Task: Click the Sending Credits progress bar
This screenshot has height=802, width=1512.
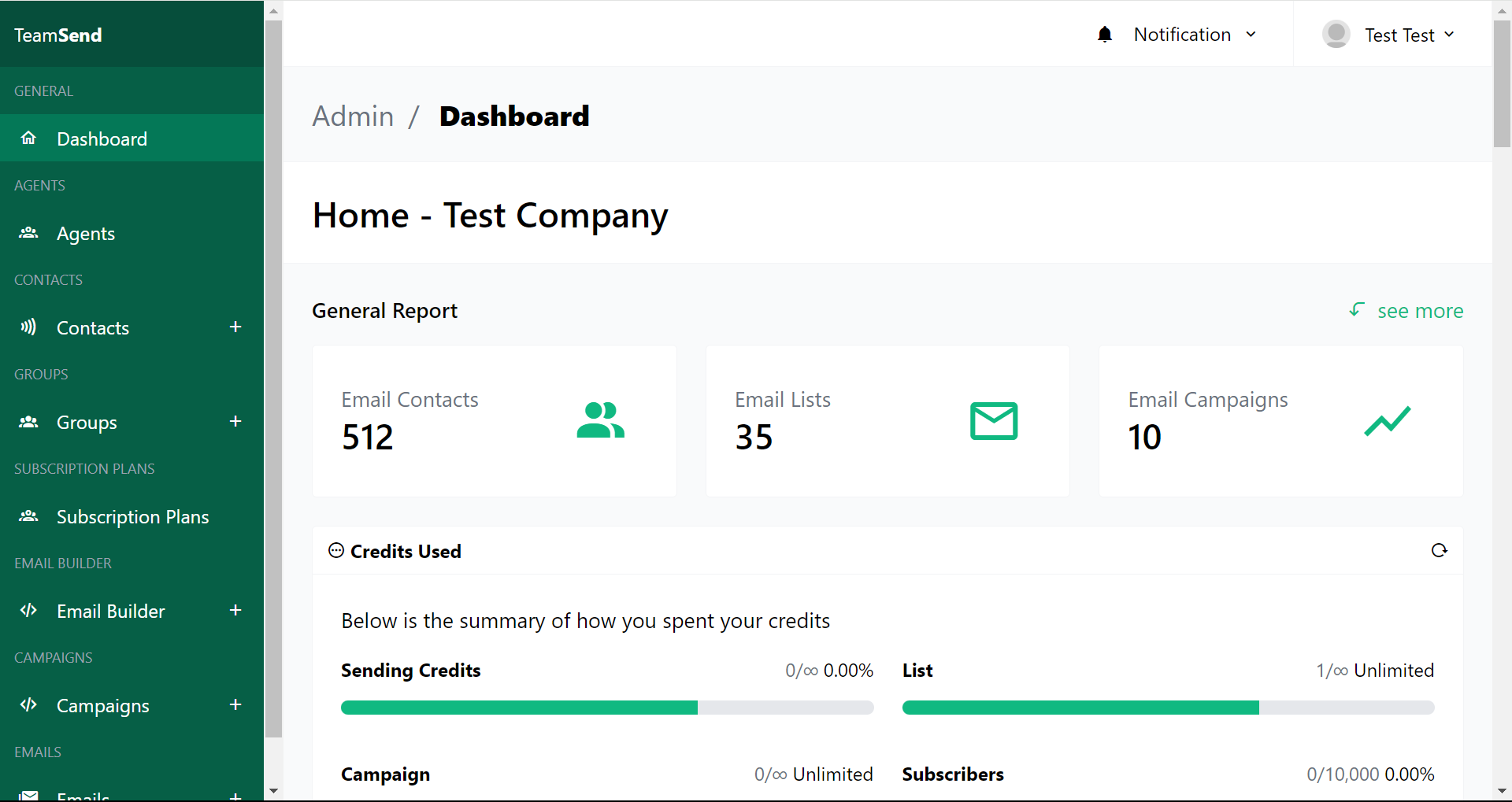Action: pos(607,708)
